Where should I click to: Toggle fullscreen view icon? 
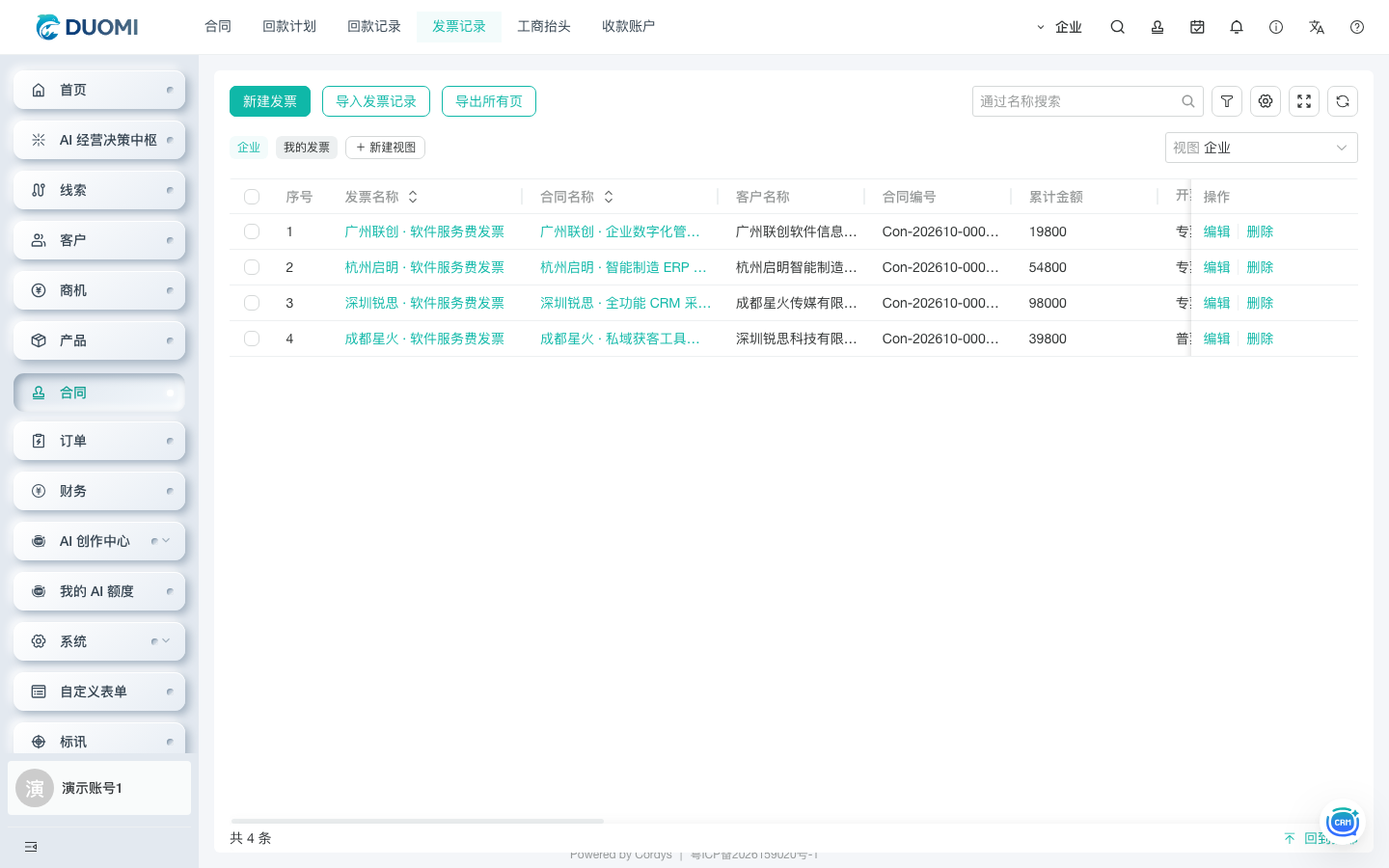[1304, 101]
